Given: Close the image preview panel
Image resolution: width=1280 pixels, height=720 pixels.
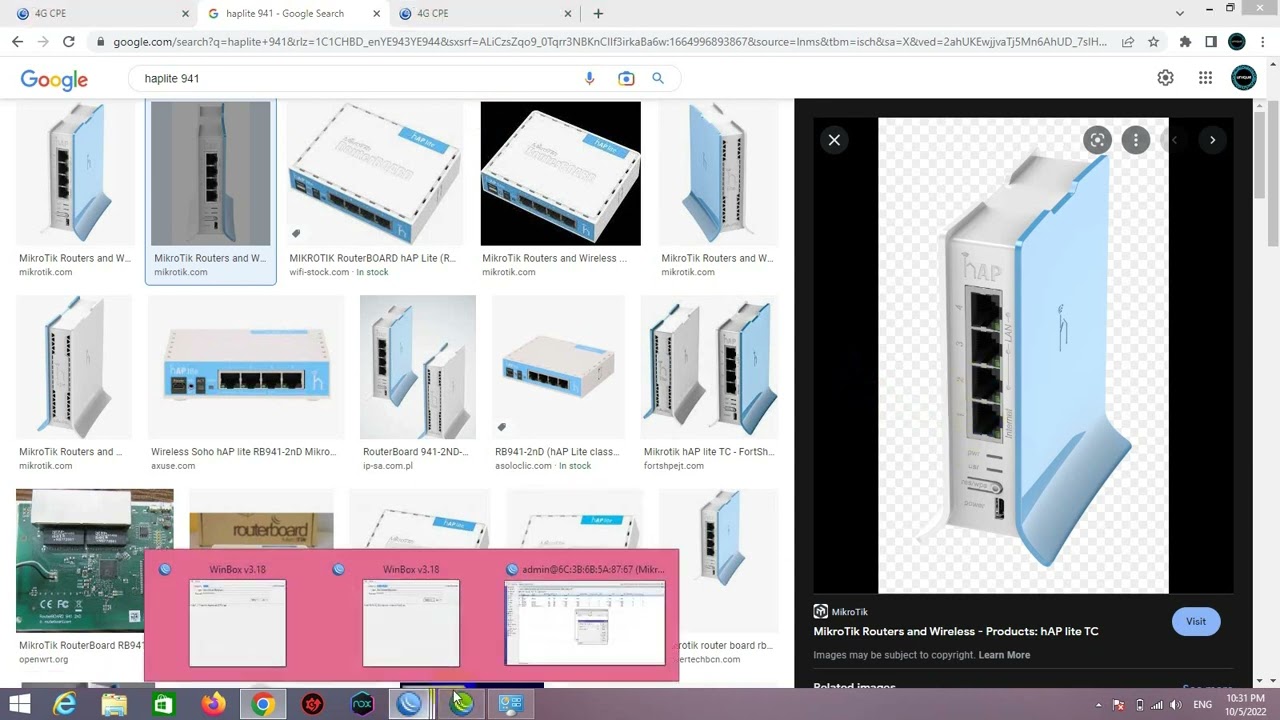Looking at the screenshot, I should [834, 140].
